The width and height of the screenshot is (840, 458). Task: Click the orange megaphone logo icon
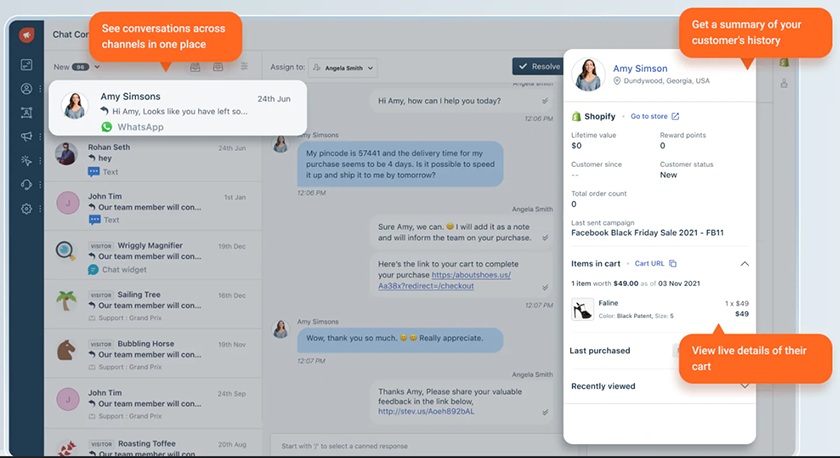point(26,35)
